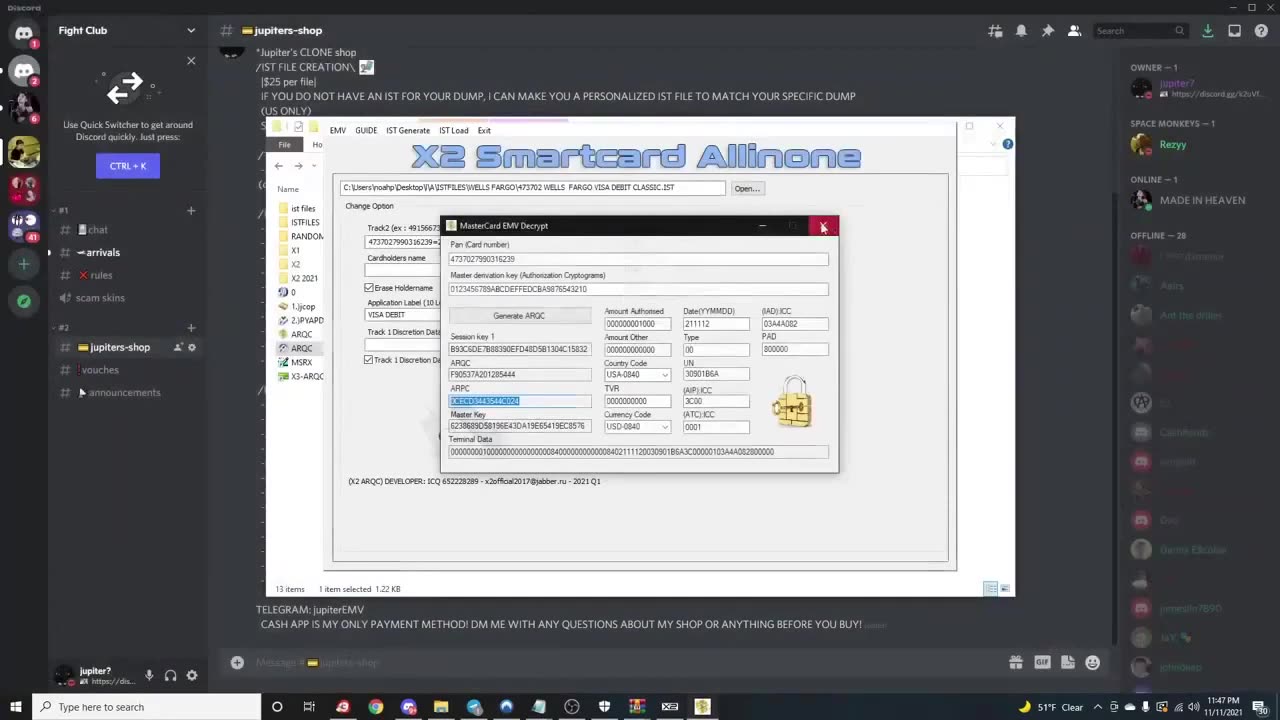Click the Windows Start button

15,707
